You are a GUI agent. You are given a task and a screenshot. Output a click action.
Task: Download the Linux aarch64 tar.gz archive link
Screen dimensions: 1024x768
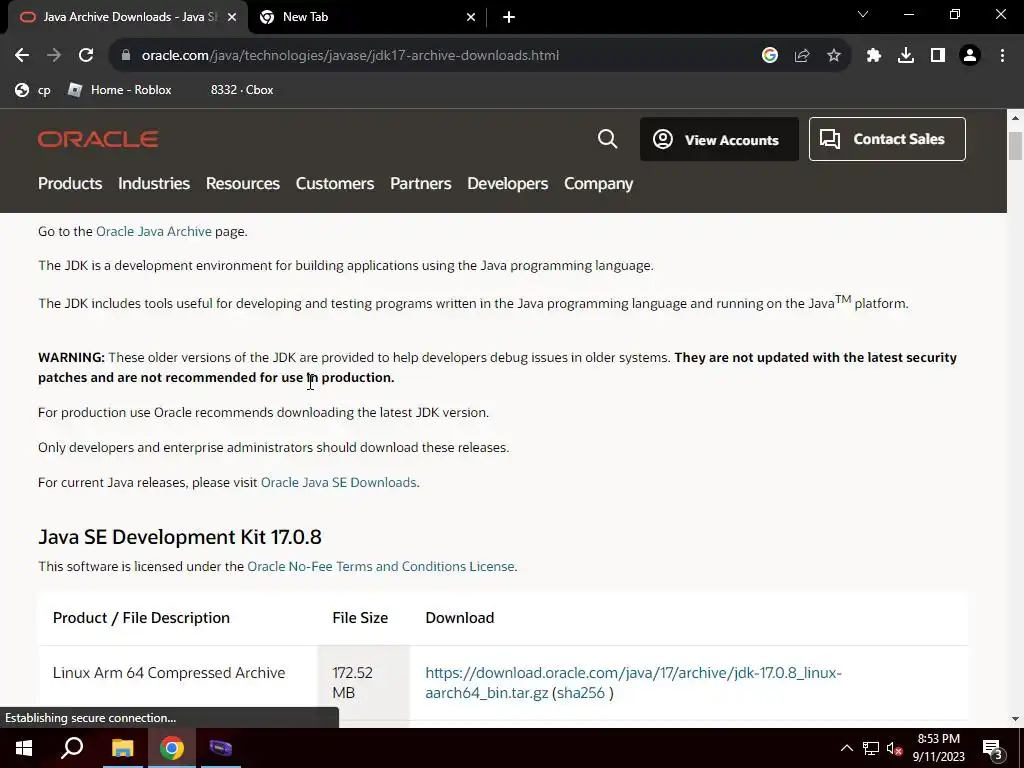click(633, 682)
